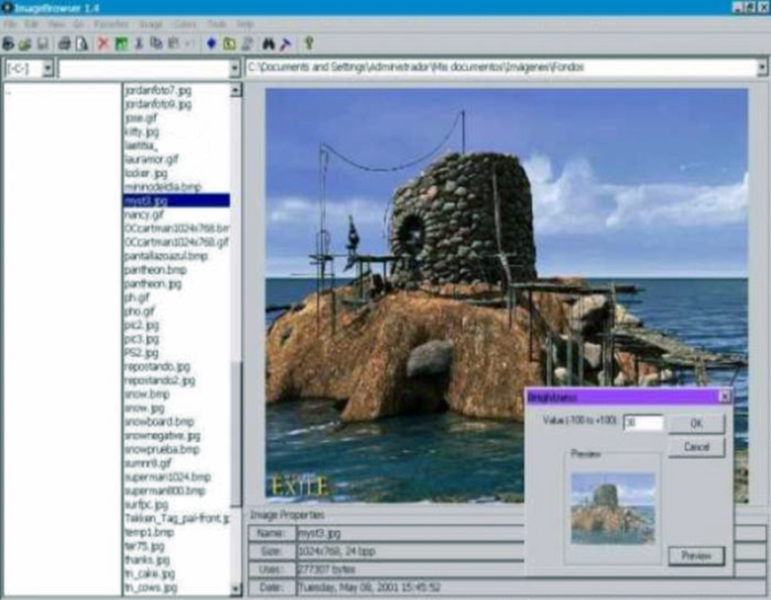Image resolution: width=771 pixels, height=600 pixels.
Task: Select repostando2.jpg in the file list
Action: point(159,380)
